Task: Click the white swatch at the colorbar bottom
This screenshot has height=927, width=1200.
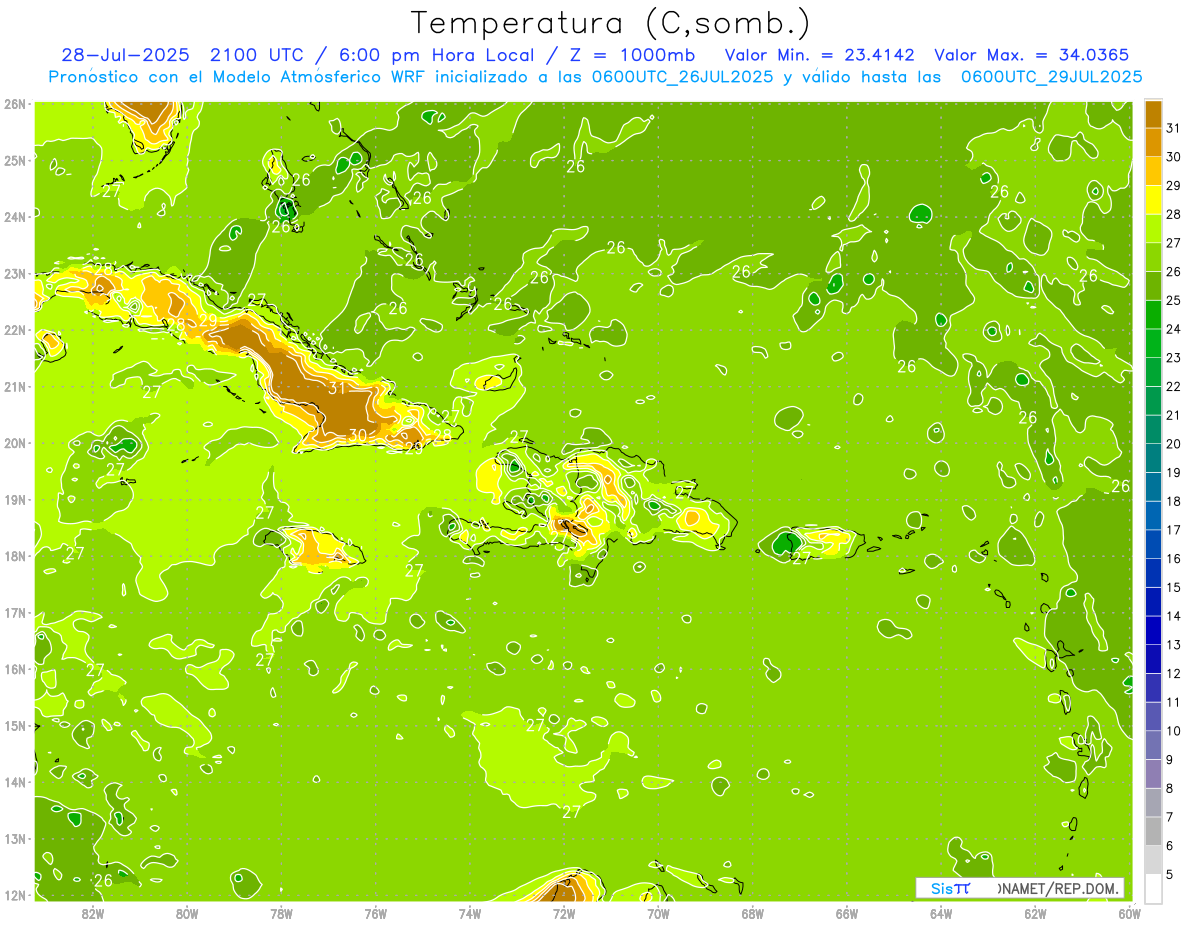Action: coord(1153,888)
